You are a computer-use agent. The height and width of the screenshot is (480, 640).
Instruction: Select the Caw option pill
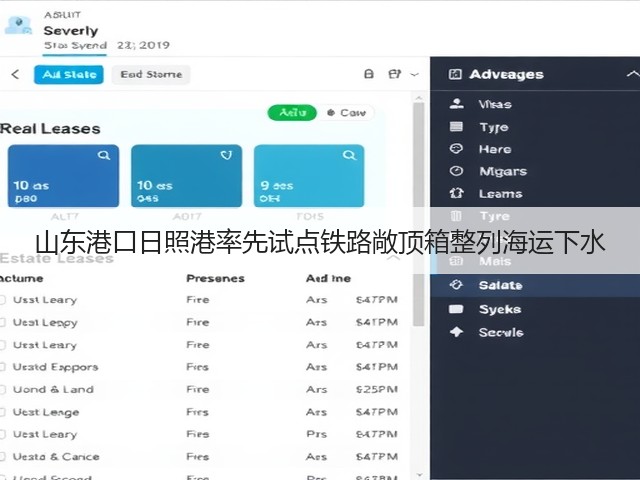(347, 113)
